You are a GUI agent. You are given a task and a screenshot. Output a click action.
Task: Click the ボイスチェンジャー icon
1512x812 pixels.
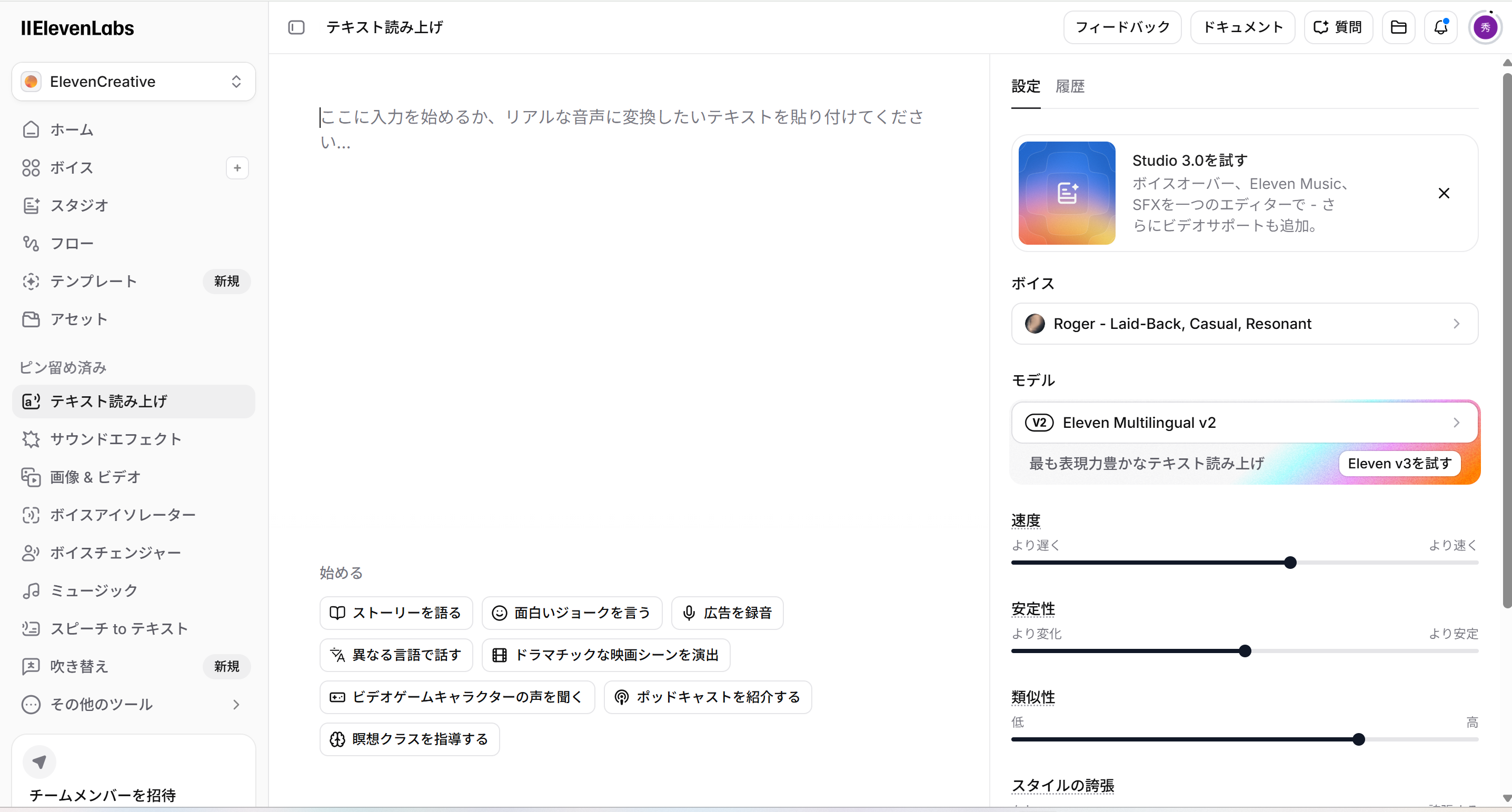click(x=31, y=553)
